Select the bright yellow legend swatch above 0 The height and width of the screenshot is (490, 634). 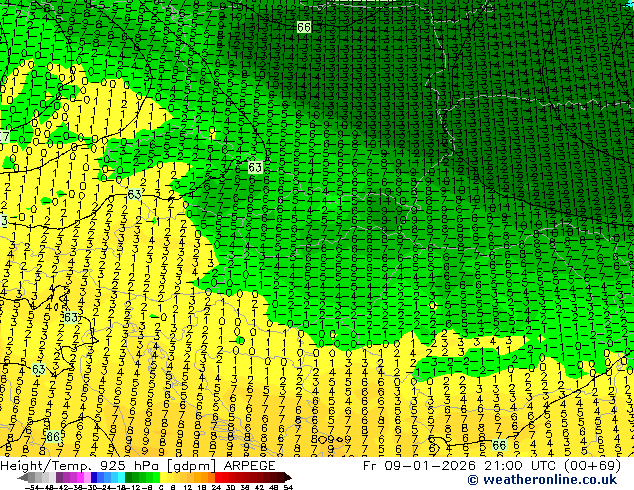163,477
